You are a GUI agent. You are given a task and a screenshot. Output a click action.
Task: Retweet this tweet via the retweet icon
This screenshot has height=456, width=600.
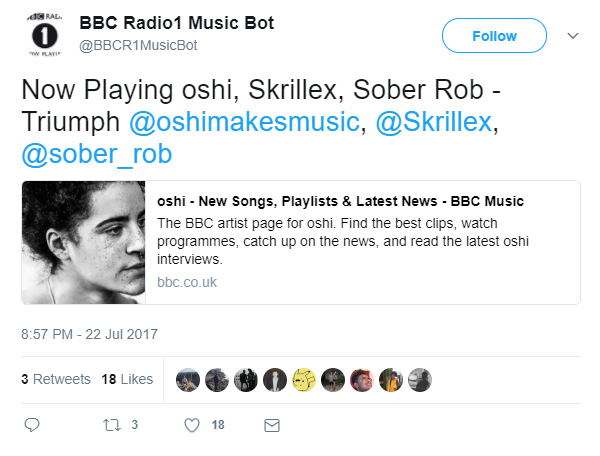pyautogui.click(x=112, y=425)
